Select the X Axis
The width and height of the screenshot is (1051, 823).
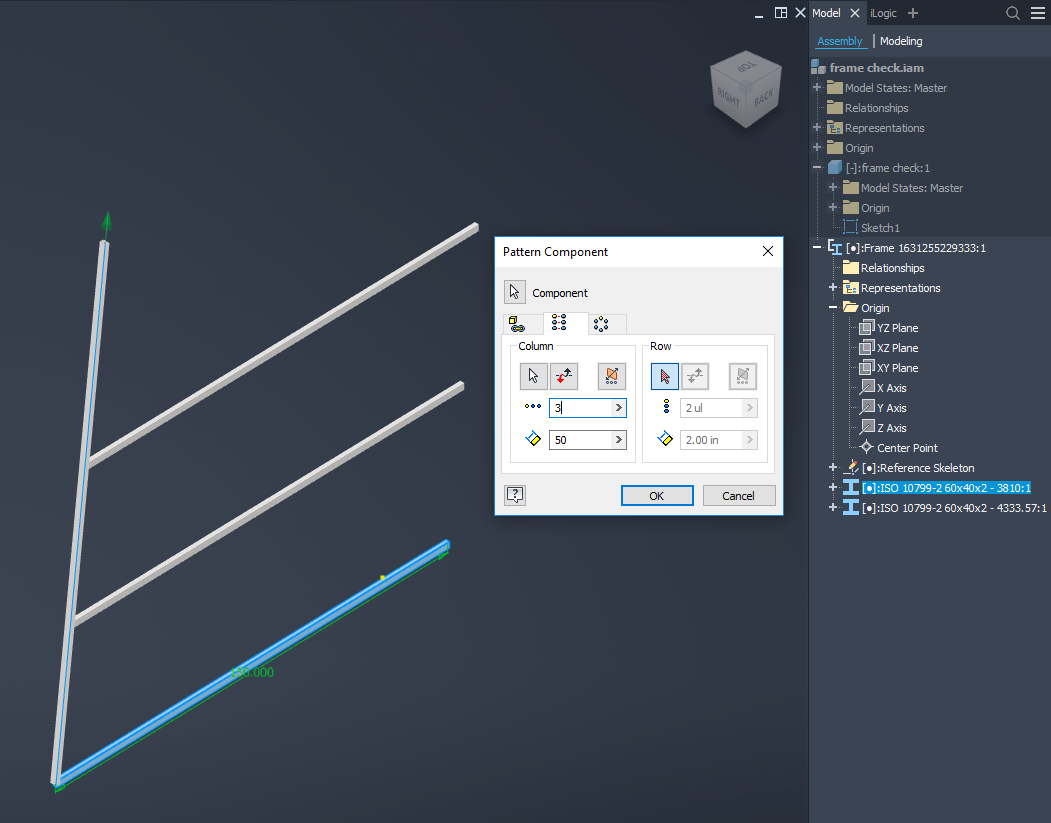tap(891, 388)
